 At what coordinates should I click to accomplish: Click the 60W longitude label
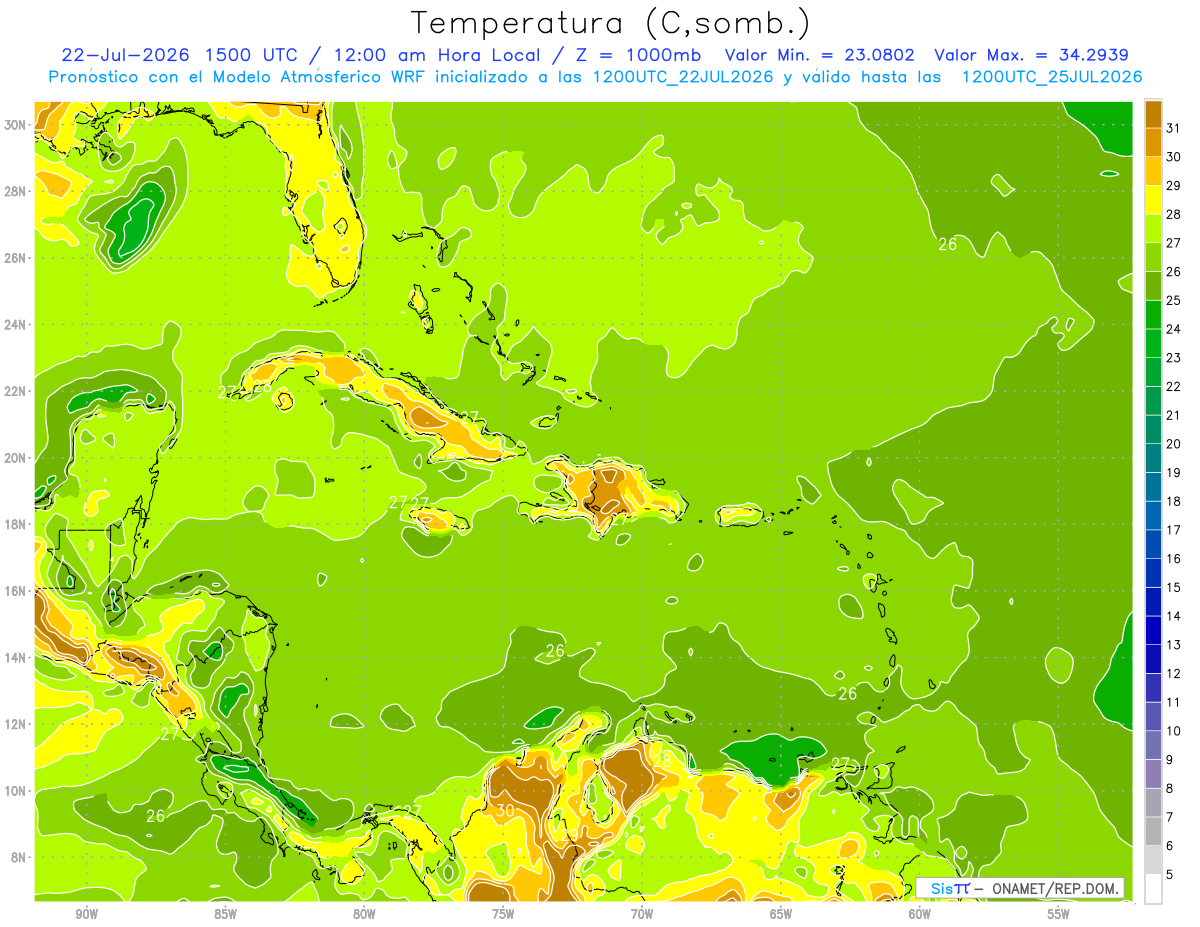(x=920, y=915)
